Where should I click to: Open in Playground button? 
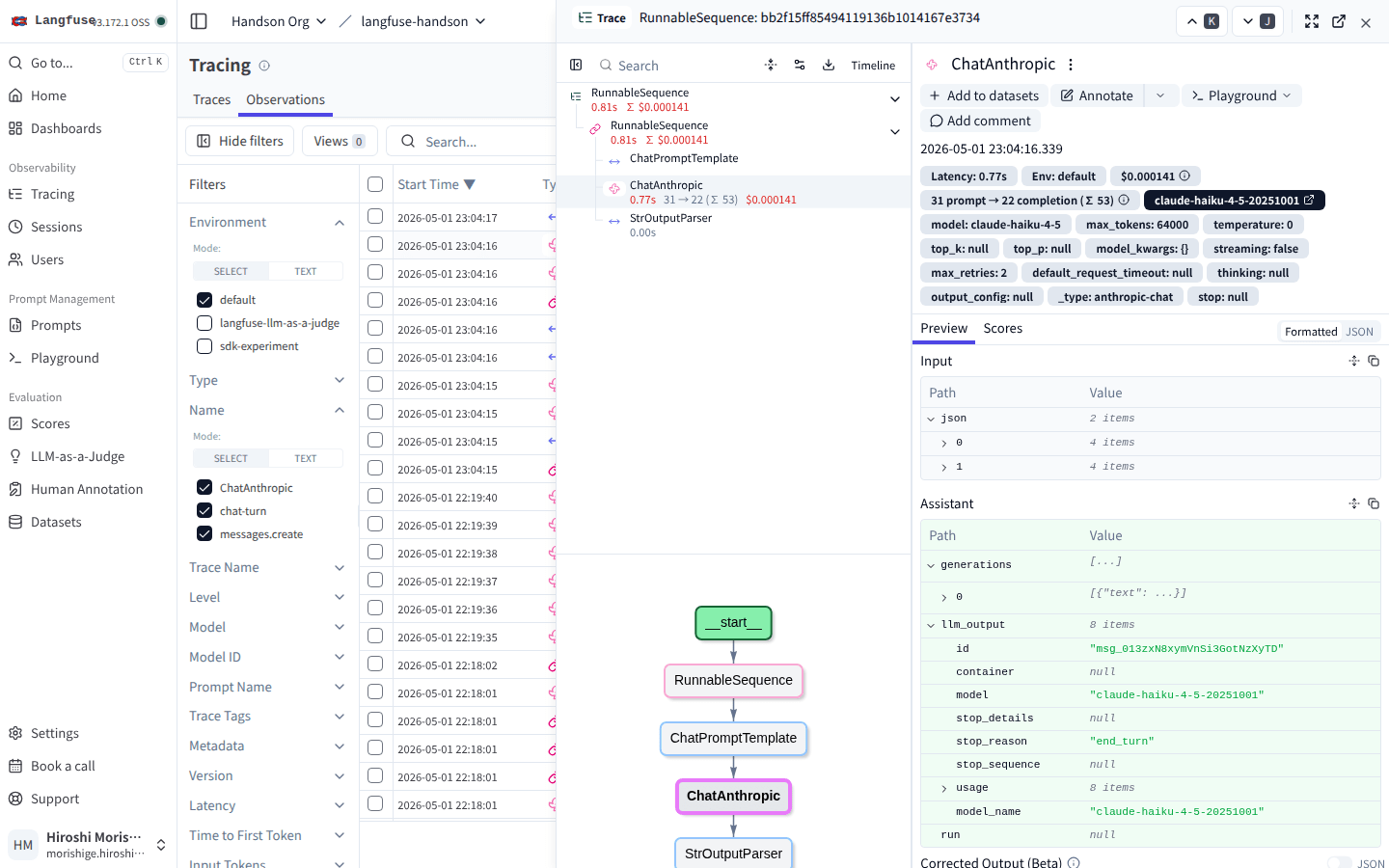[1241, 95]
